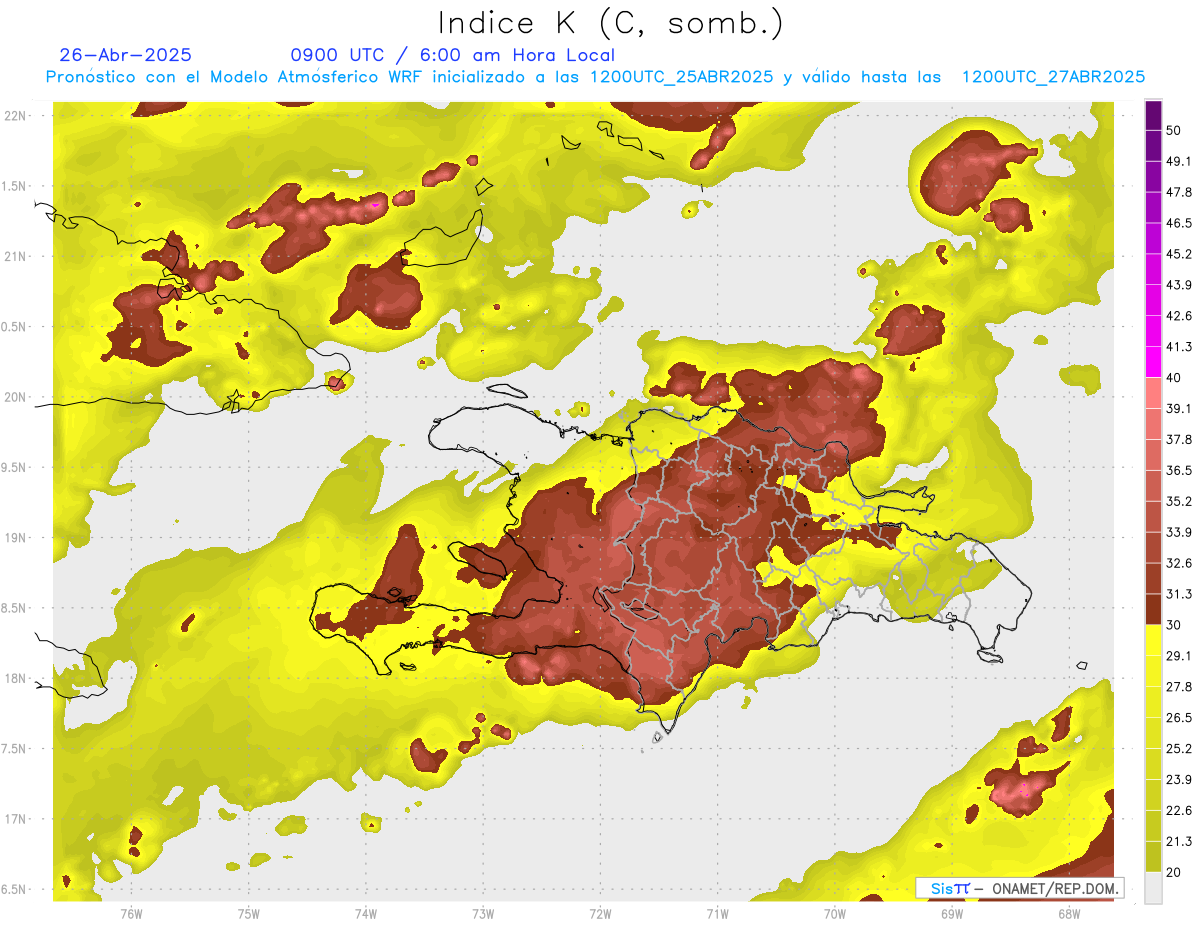
Task: Click the '19N' latitude label
Action: [x=16, y=537]
